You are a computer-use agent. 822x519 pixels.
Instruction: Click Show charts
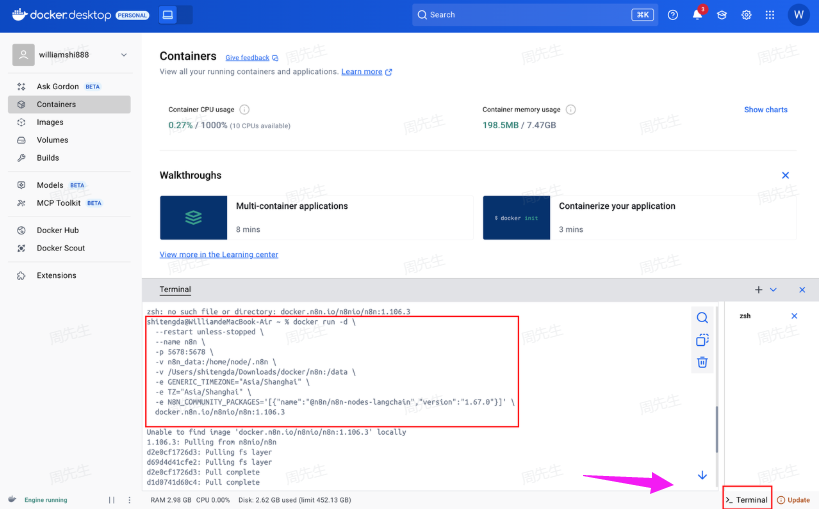765,110
